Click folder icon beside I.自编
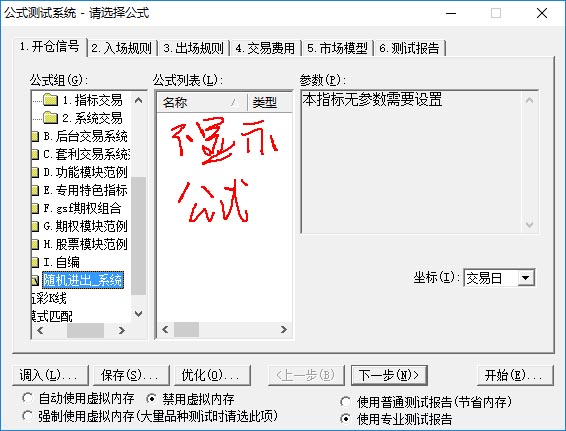566x431 pixels. (x=35, y=262)
